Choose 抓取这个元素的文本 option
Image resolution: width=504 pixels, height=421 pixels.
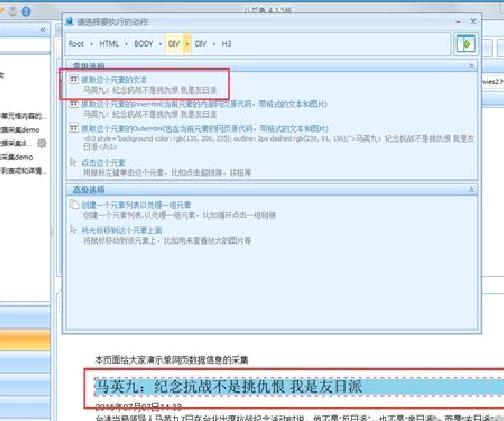(x=114, y=79)
